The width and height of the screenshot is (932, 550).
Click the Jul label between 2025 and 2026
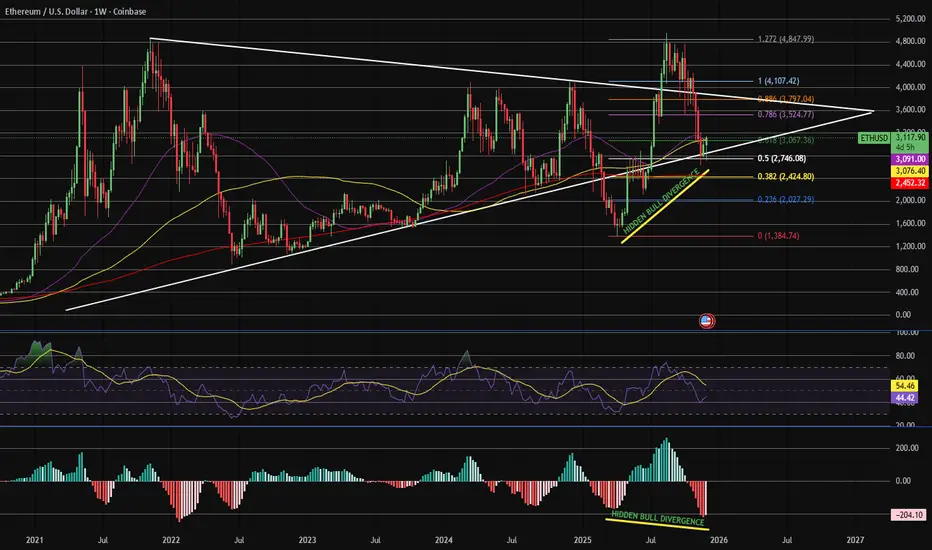coord(651,540)
